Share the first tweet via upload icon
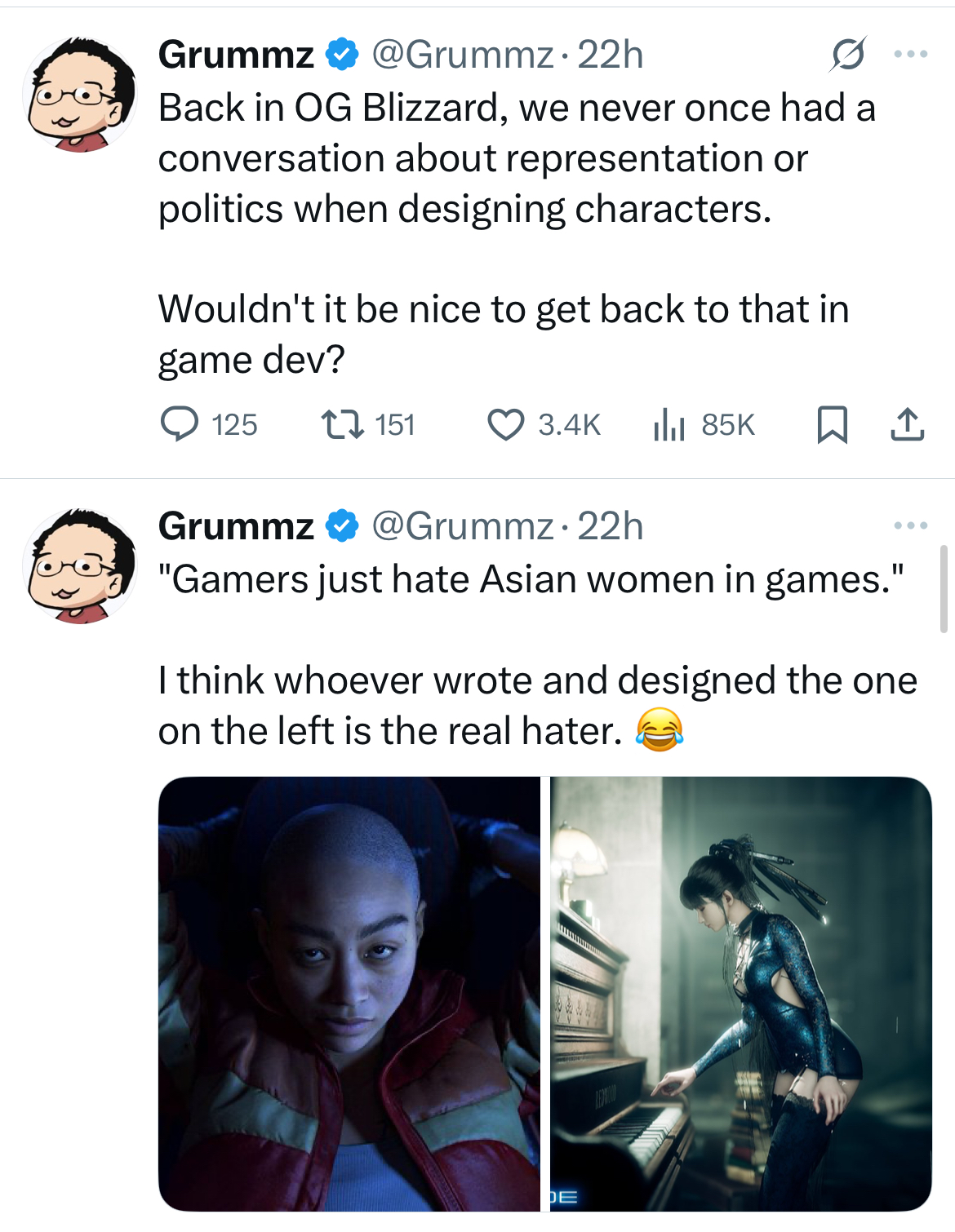955x1232 pixels. coord(907,425)
